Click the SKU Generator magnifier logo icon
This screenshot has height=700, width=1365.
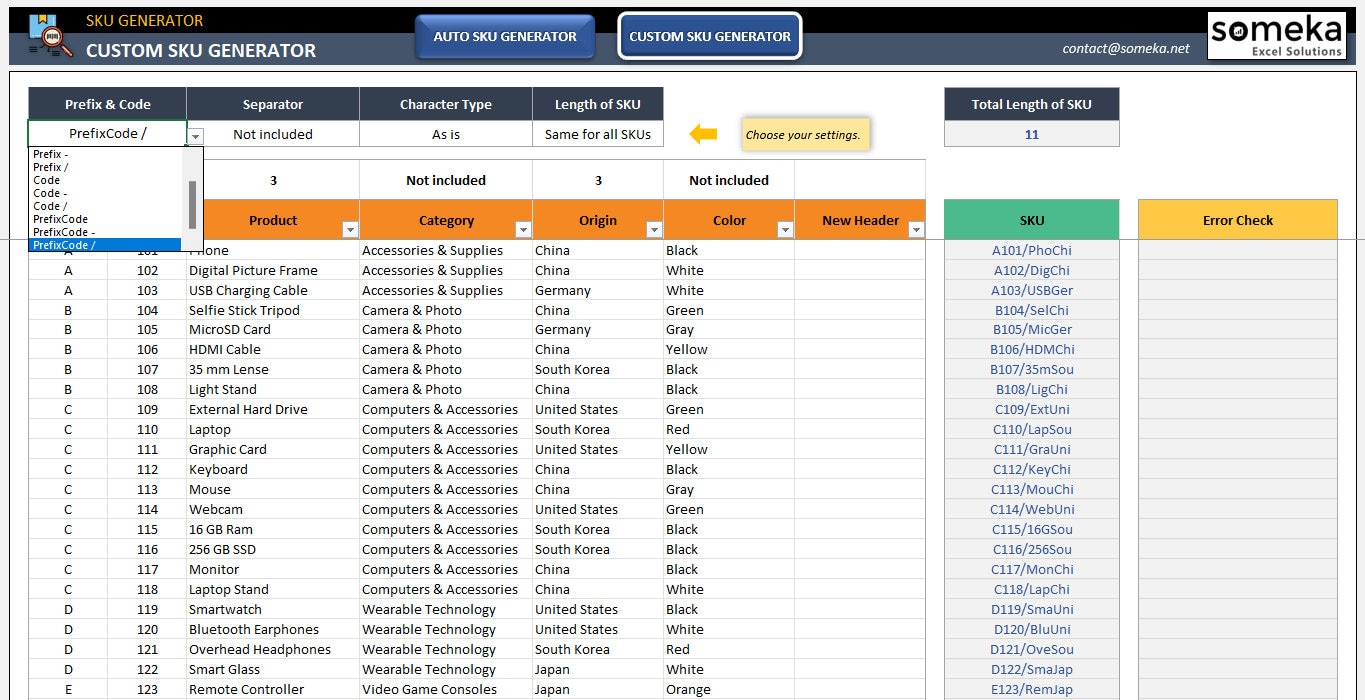pos(48,35)
